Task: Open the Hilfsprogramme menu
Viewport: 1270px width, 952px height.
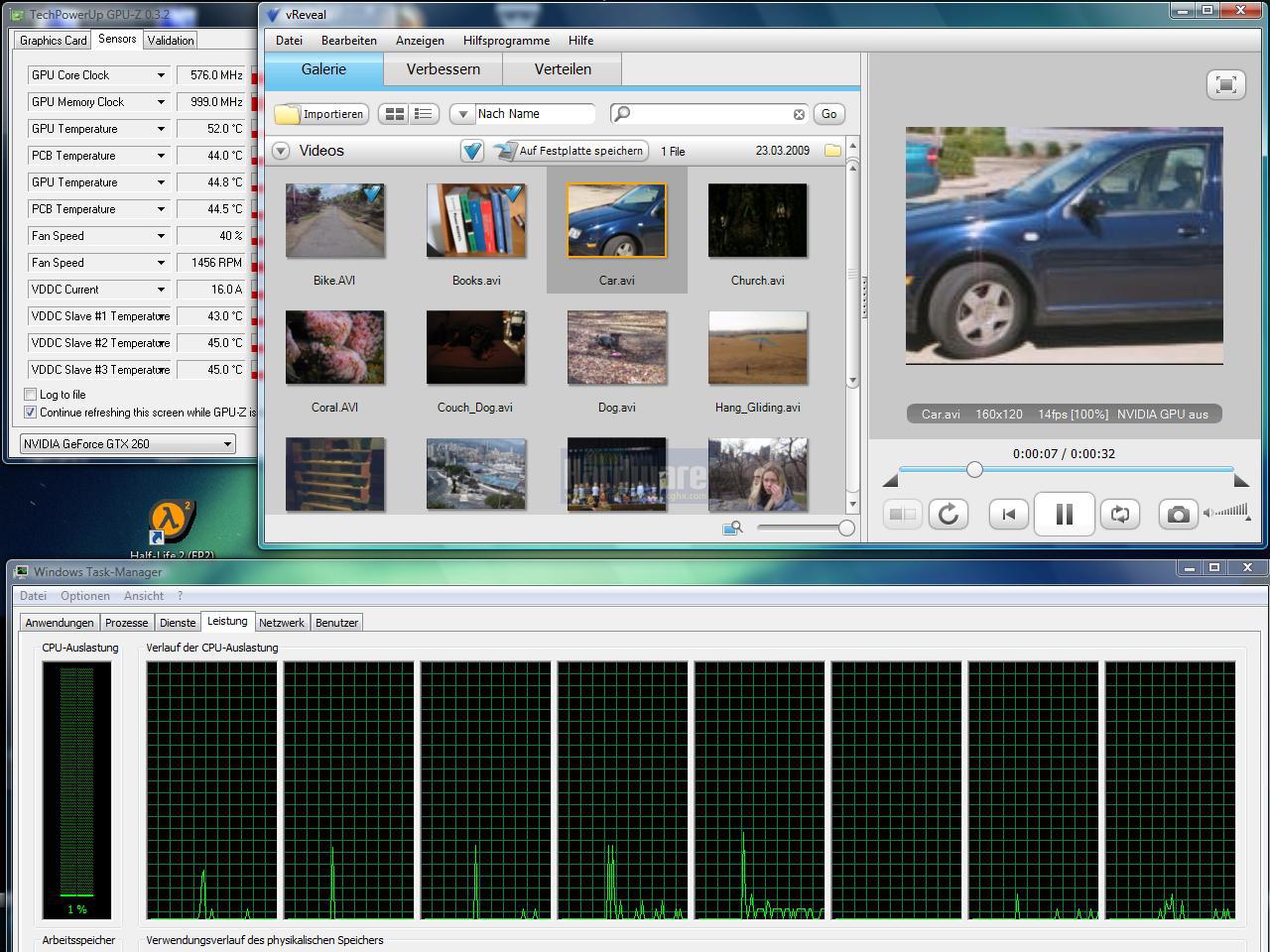Action: [506, 41]
